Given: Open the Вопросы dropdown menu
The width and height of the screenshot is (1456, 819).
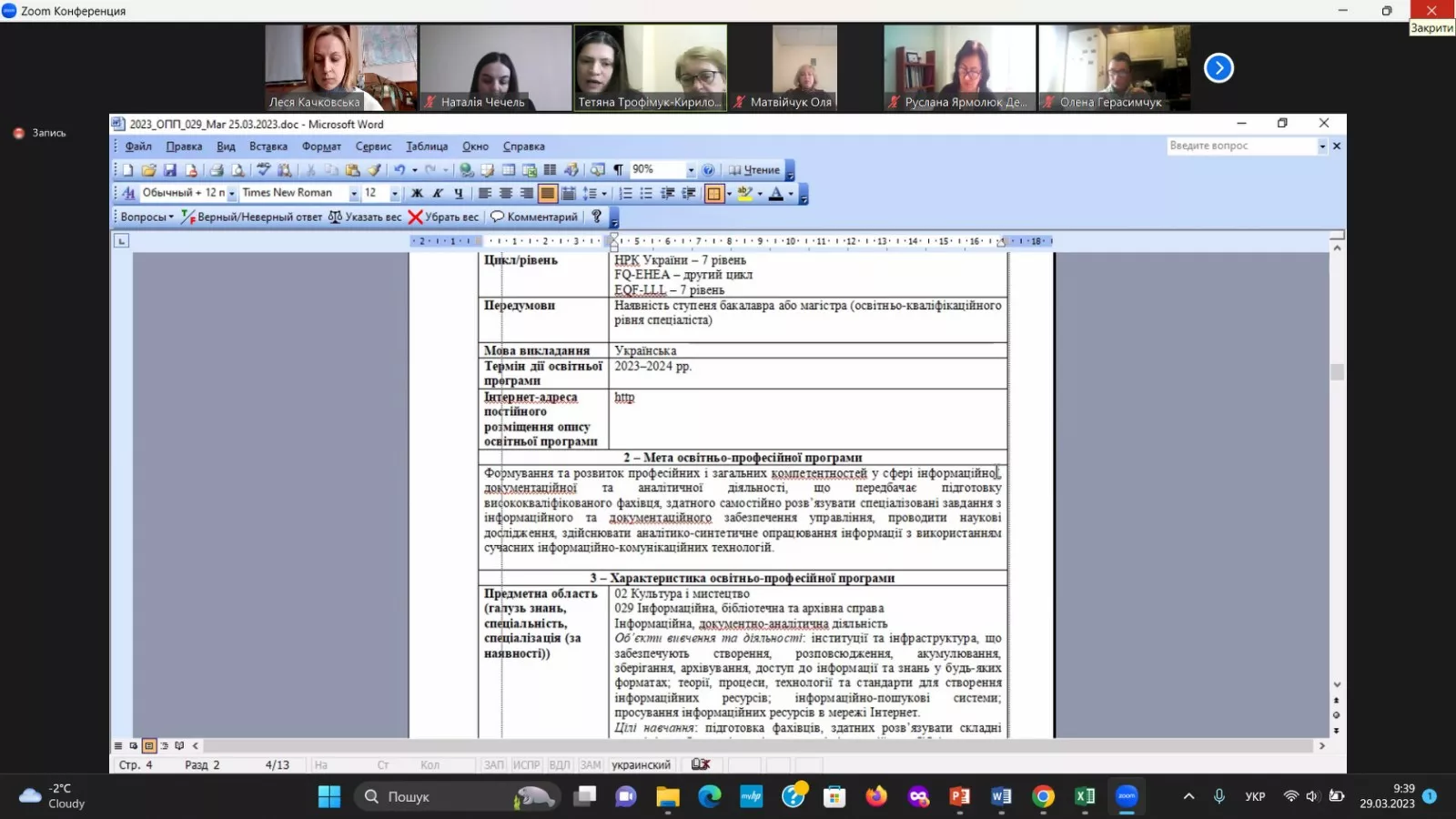Looking at the screenshot, I should click(x=147, y=217).
